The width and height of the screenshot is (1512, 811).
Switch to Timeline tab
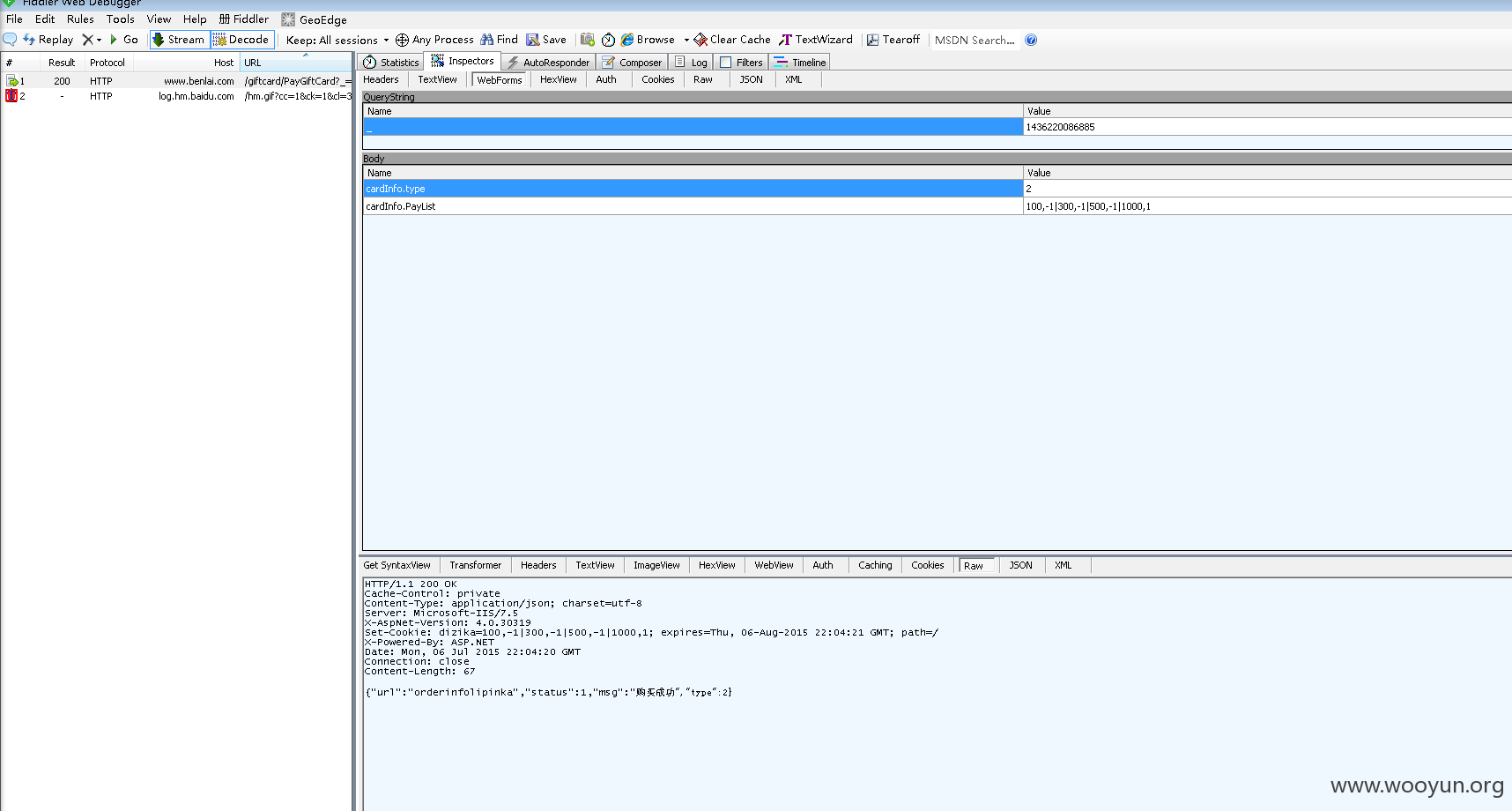pos(800,62)
